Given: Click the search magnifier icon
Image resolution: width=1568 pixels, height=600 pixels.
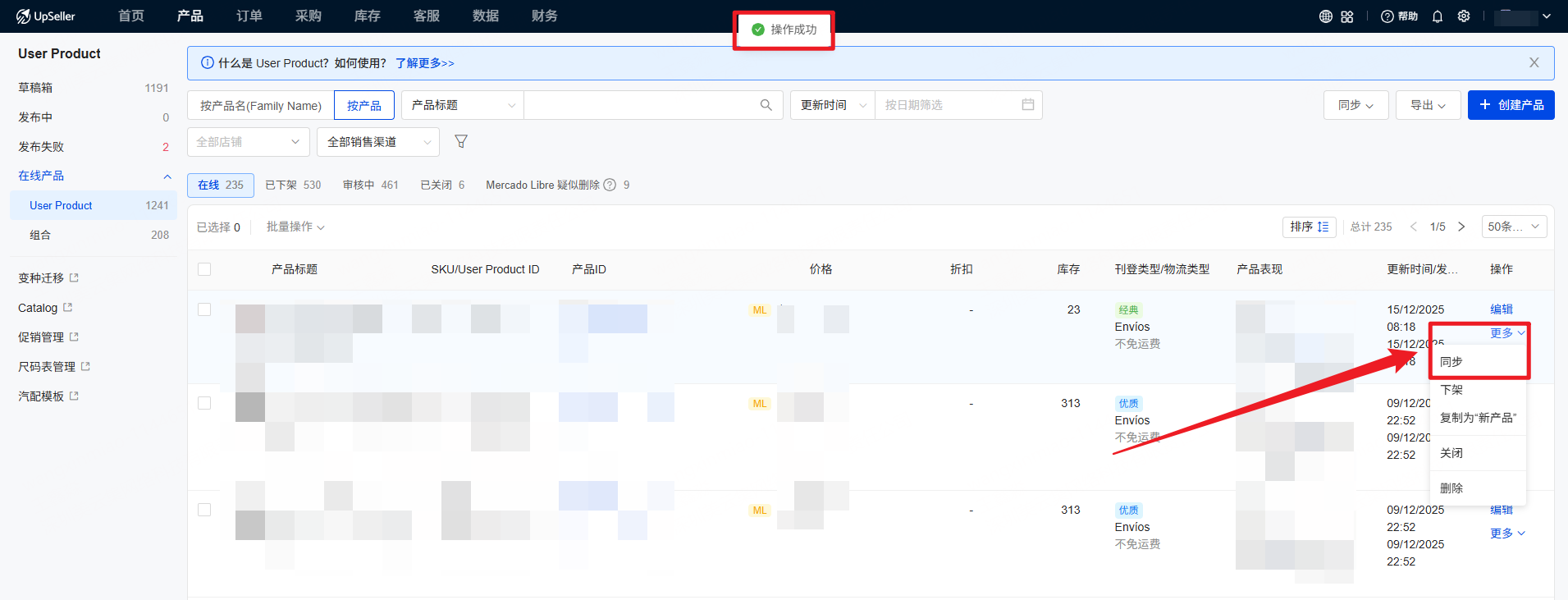Looking at the screenshot, I should (x=766, y=105).
